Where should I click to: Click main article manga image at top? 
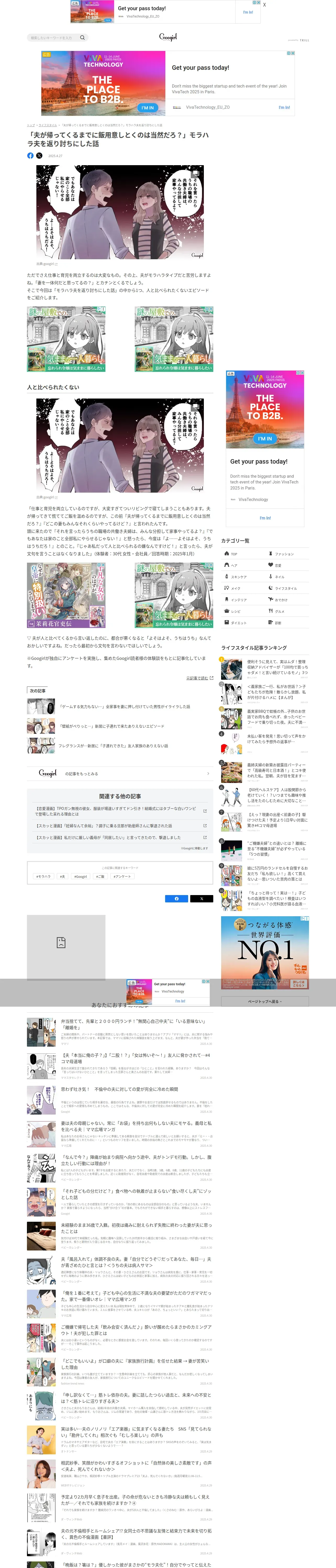(120, 212)
